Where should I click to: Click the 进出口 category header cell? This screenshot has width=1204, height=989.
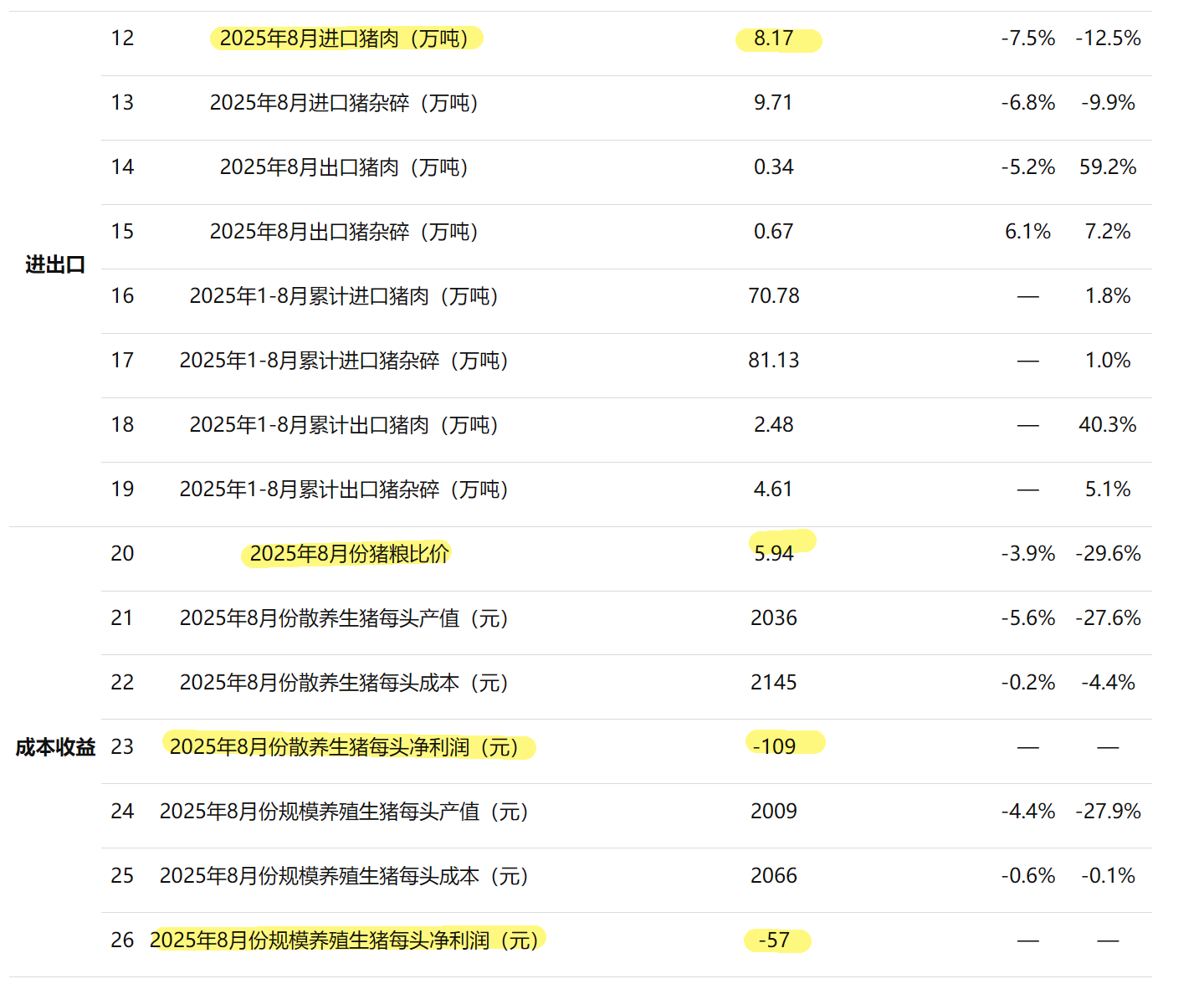pyautogui.click(x=55, y=264)
